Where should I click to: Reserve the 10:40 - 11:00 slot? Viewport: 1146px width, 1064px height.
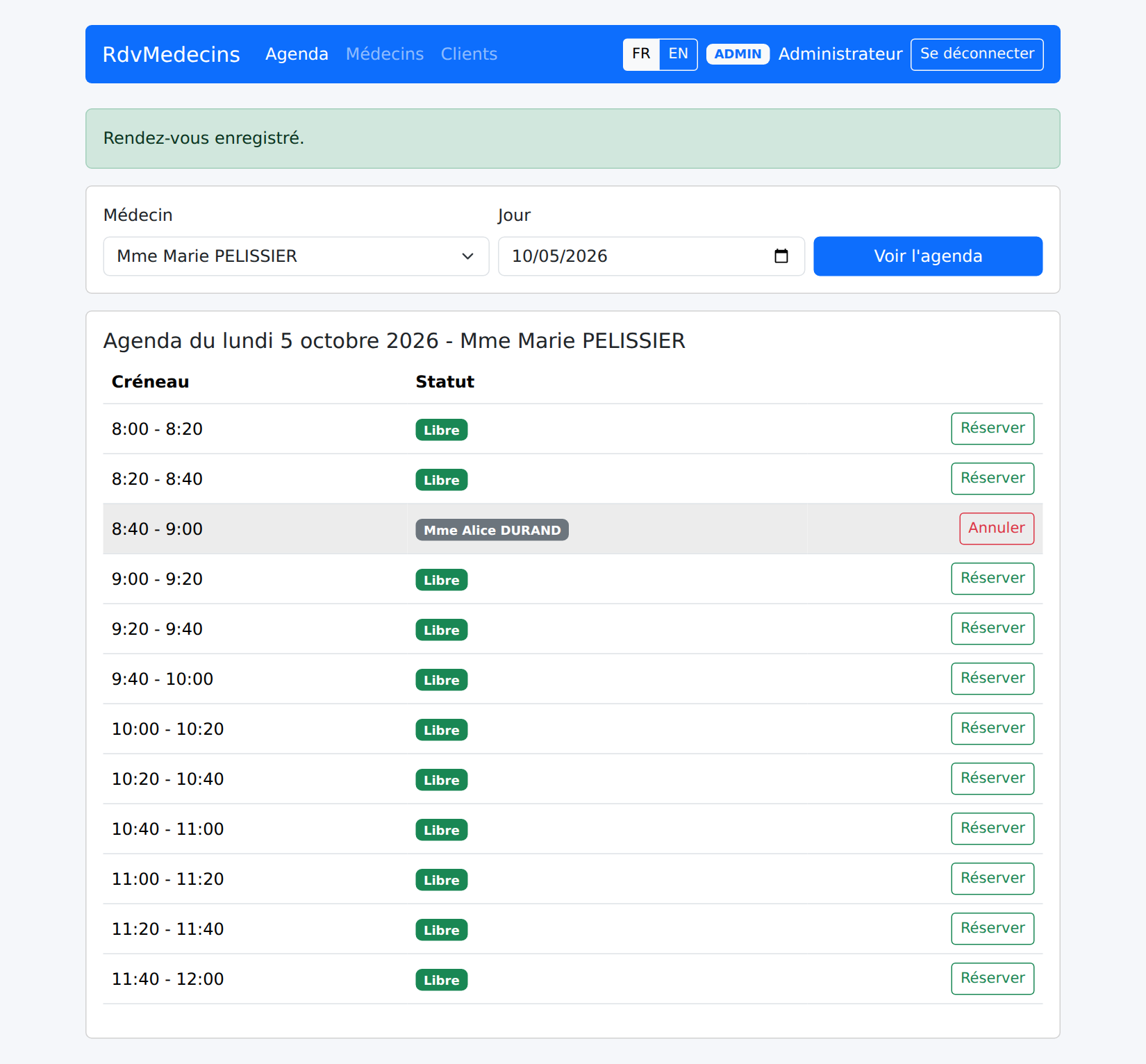993,829
